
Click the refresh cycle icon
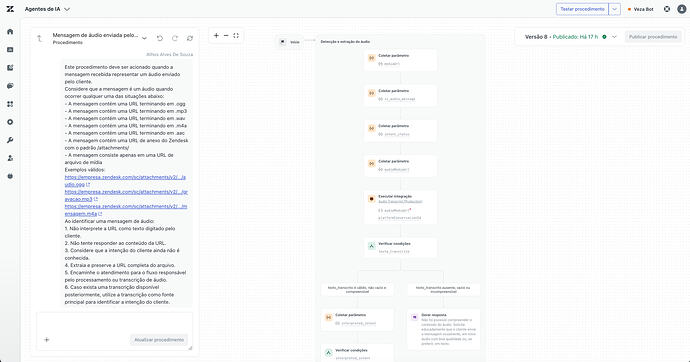190,38
